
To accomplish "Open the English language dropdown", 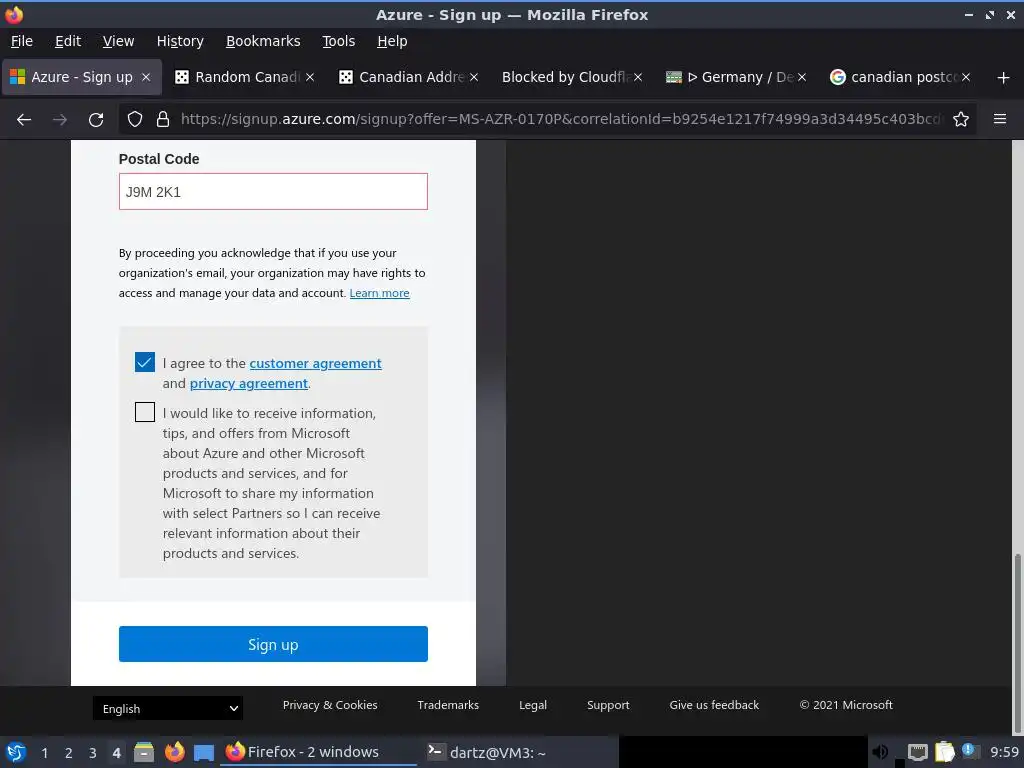I will 168,709.
